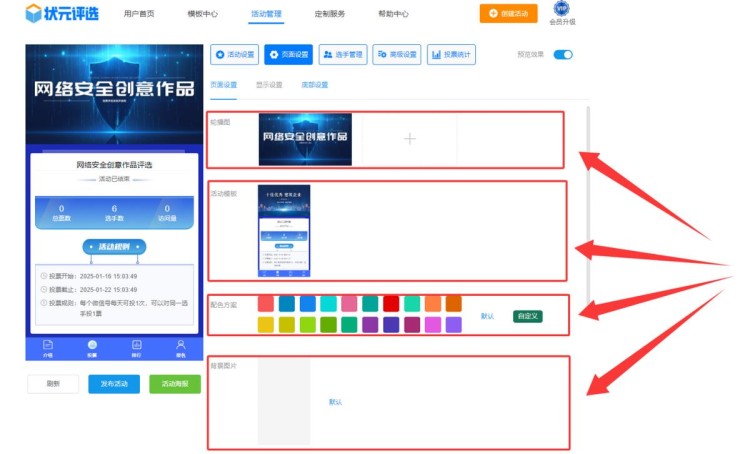Screen dimensions: 750x454
Task: Open the VIP 会员升级 icon
Action: 561,10
